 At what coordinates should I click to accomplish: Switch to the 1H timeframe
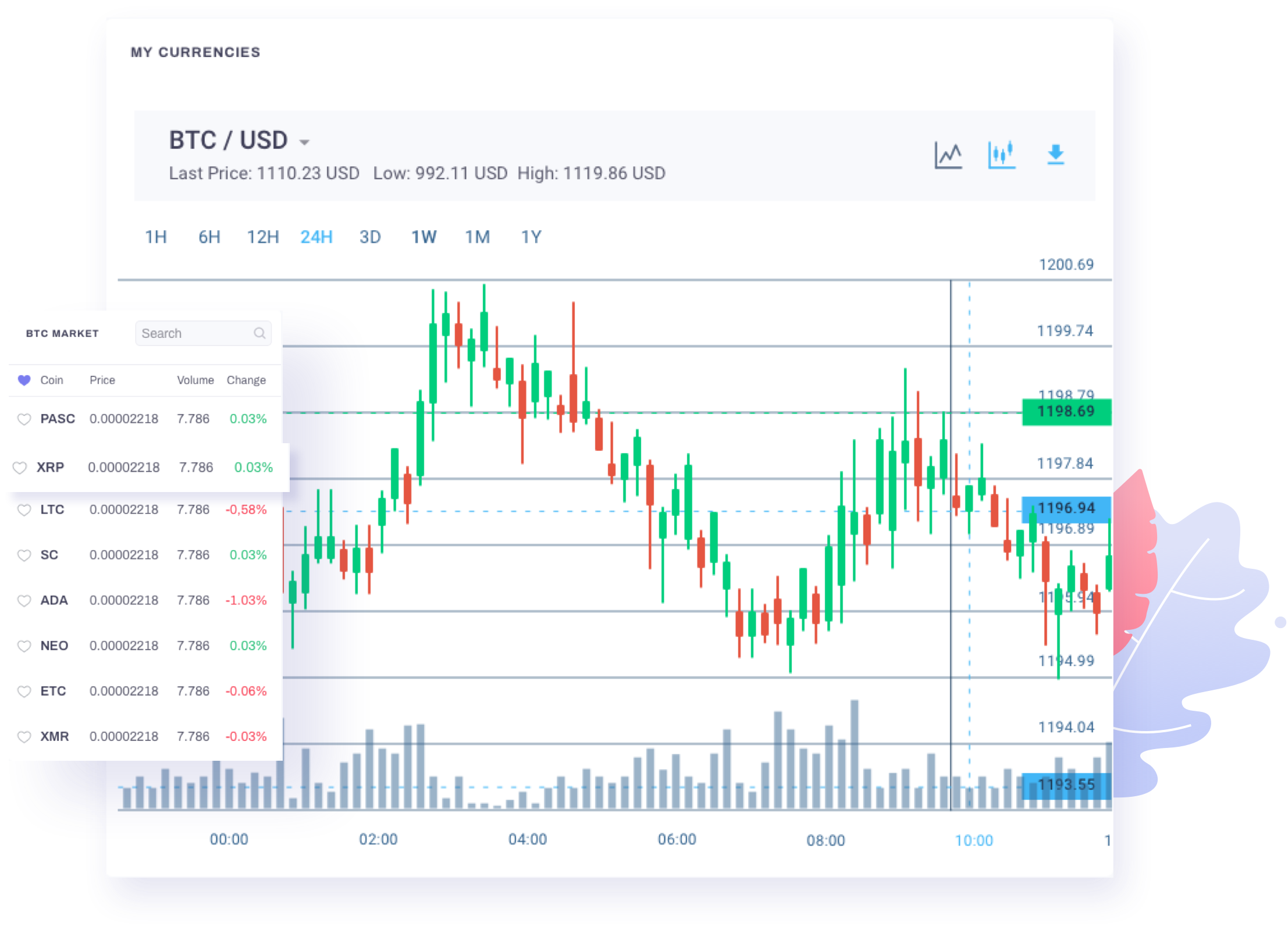tap(155, 237)
